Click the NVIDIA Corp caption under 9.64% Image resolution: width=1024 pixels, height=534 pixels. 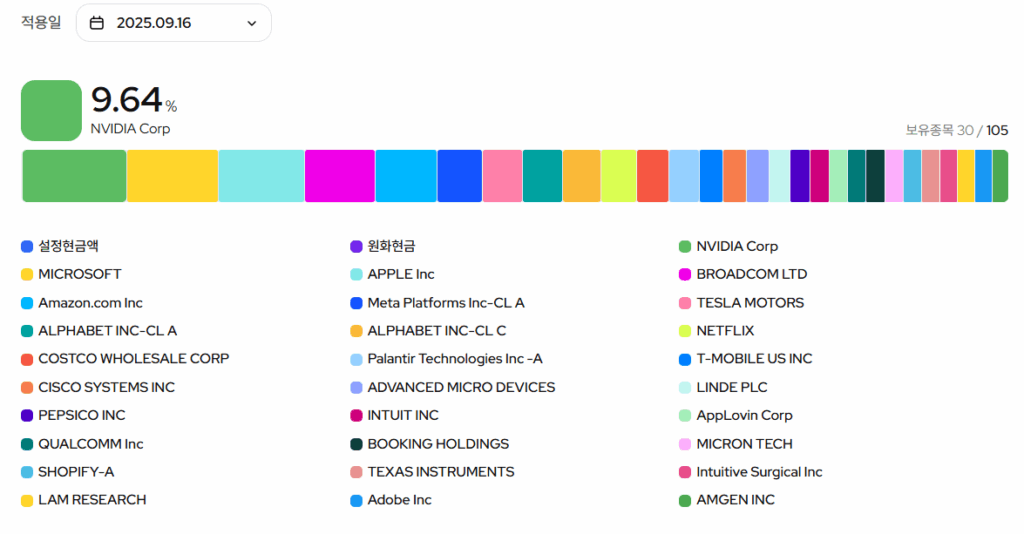(130, 129)
